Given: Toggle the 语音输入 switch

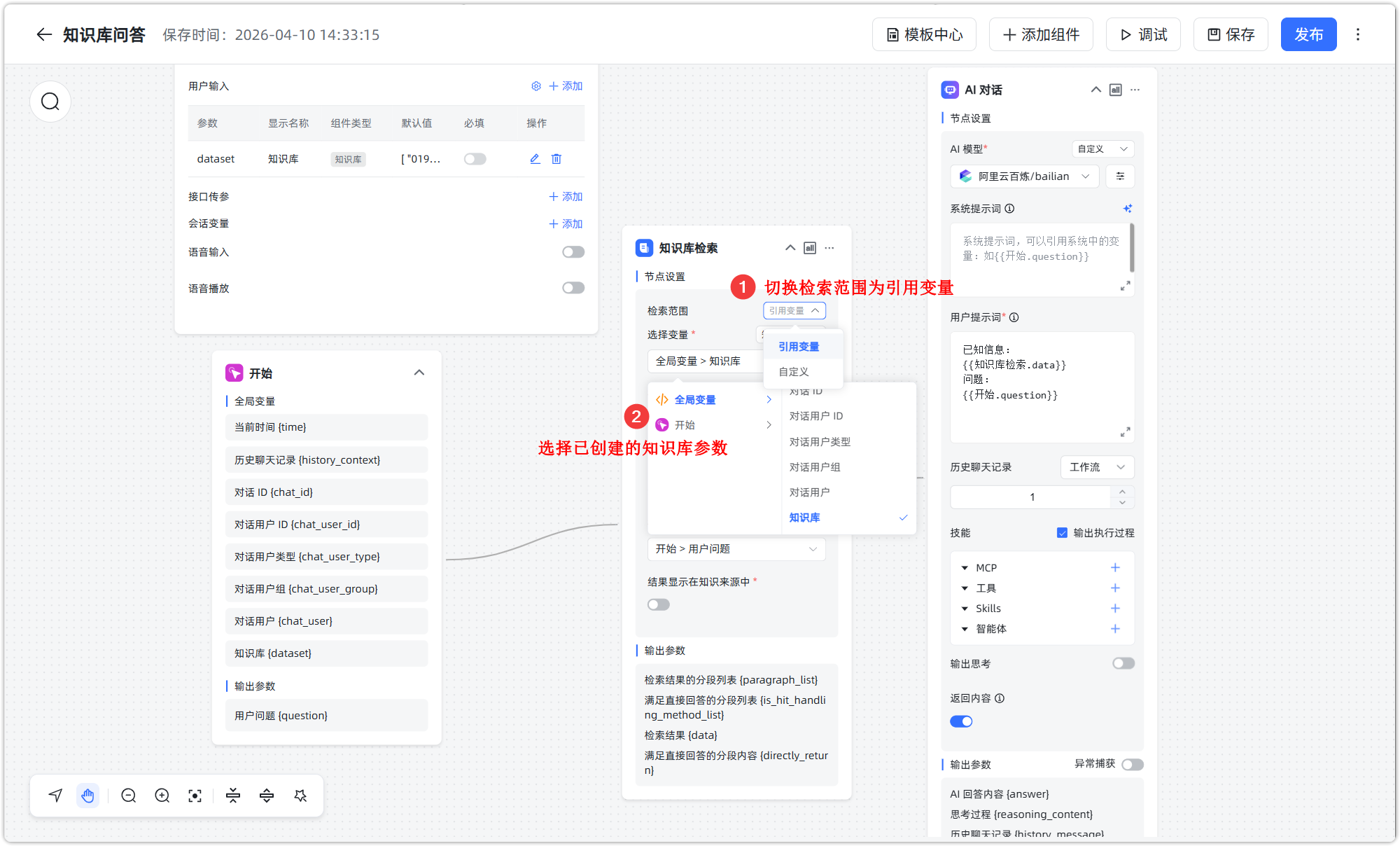Looking at the screenshot, I should (x=573, y=251).
